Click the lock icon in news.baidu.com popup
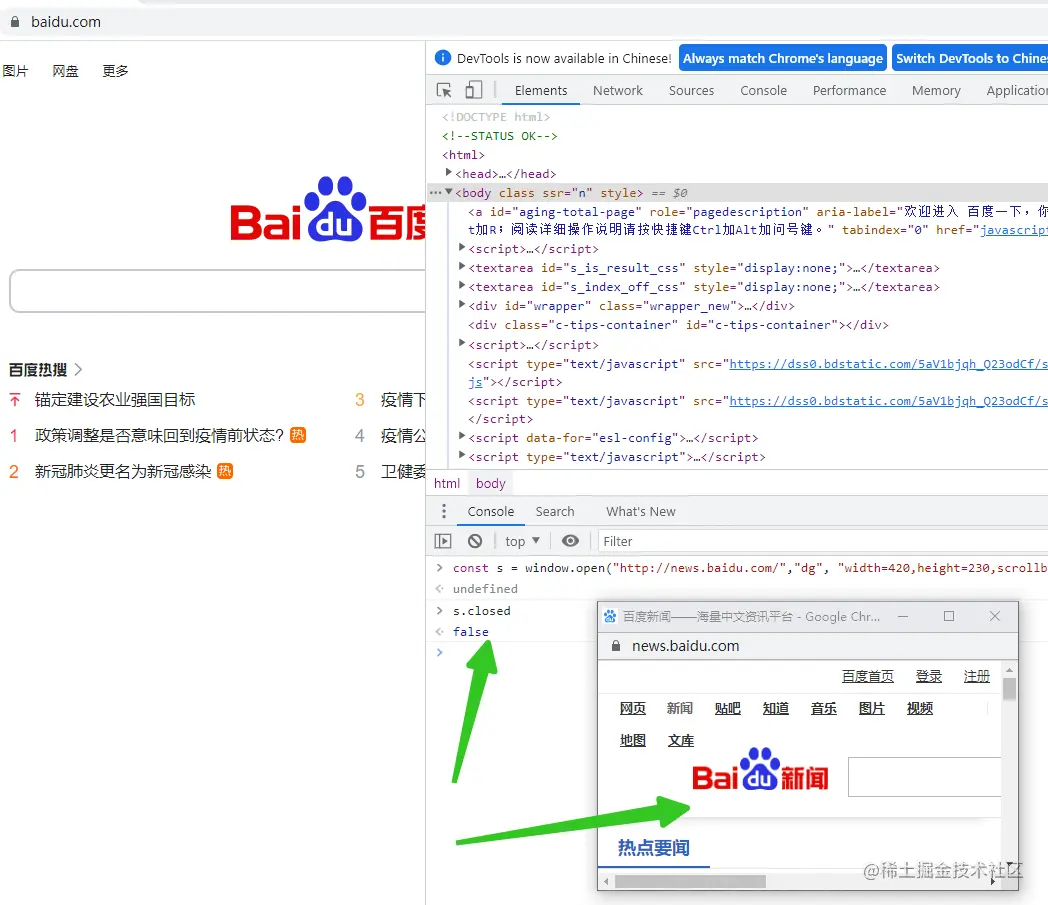Screen dimensions: 1048x905 (616, 646)
